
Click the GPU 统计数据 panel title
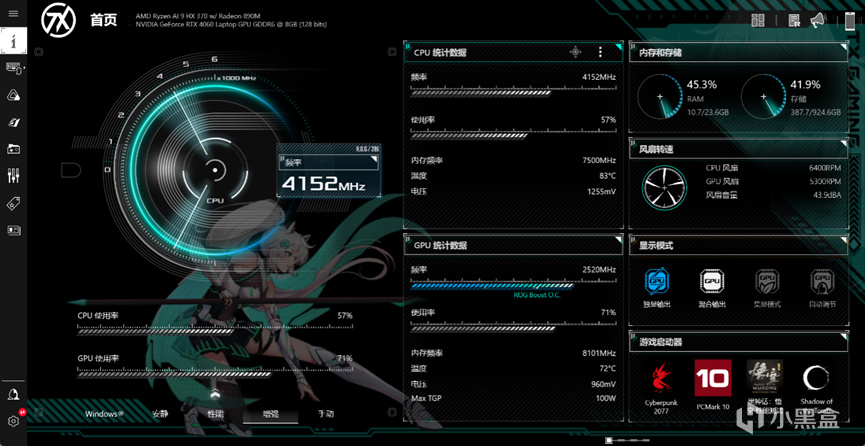[440, 246]
